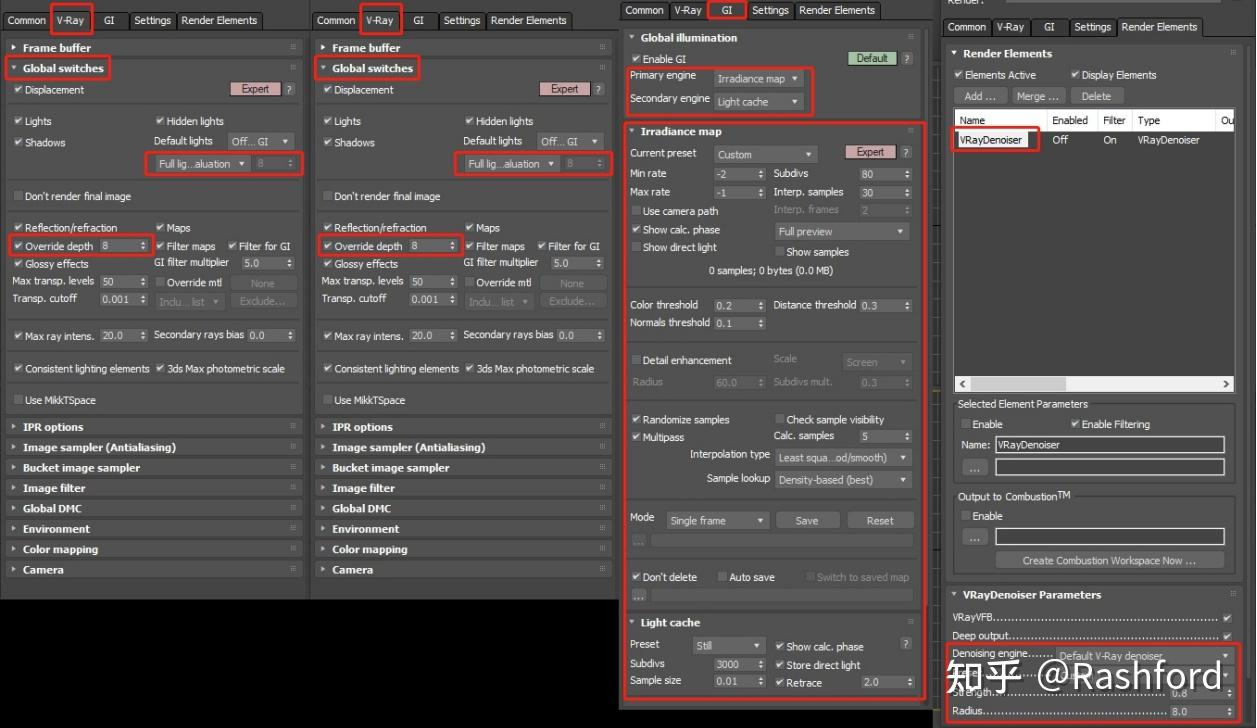Switch to V-Ray tab in Render Elements panel
Screen dimensions: 1257x728
[1009, 27]
